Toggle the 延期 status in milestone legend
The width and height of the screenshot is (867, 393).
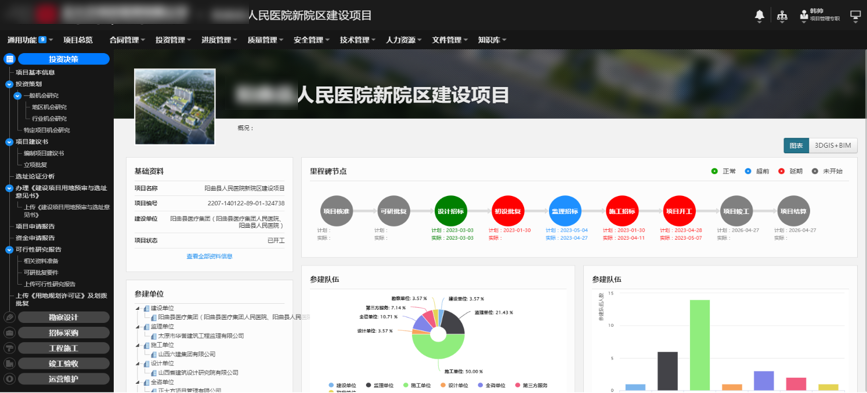tap(790, 171)
